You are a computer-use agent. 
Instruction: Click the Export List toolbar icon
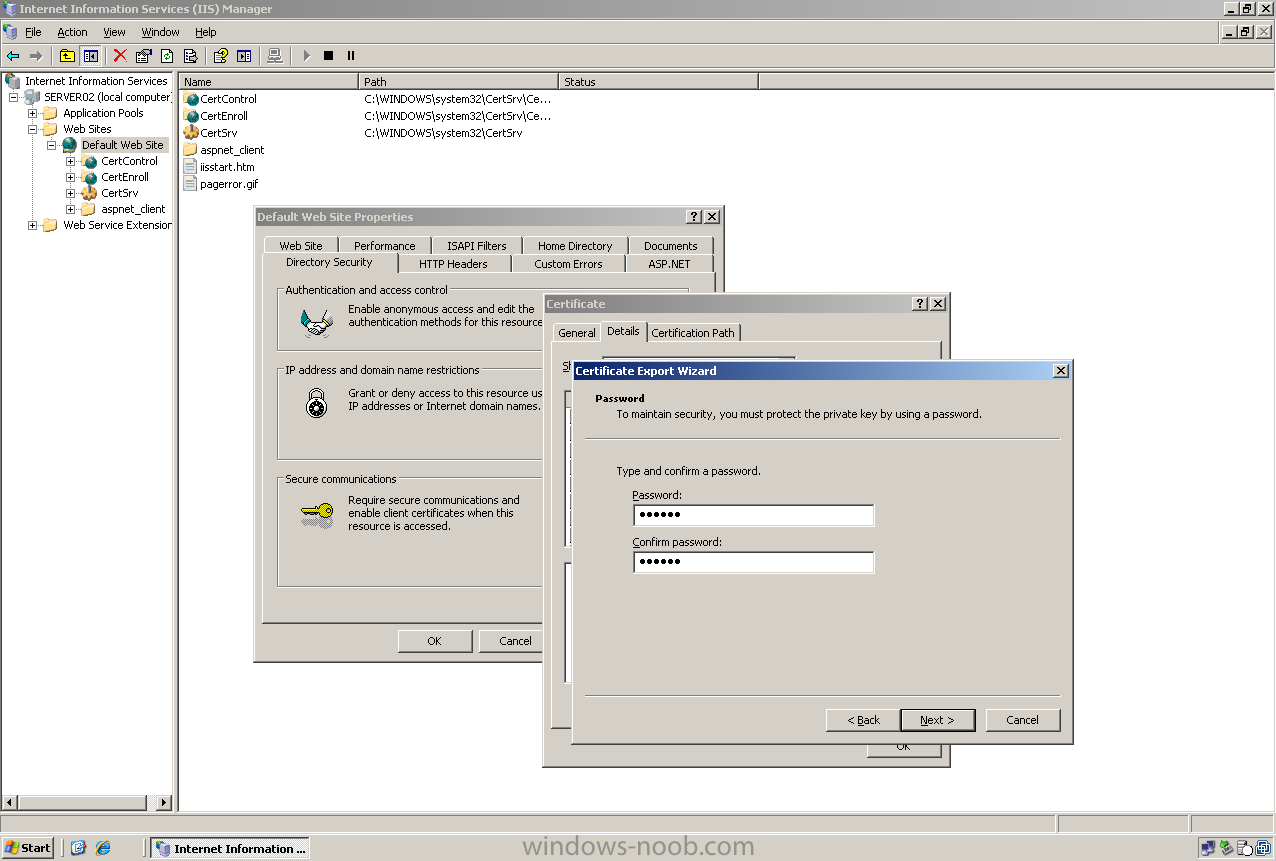(x=190, y=56)
